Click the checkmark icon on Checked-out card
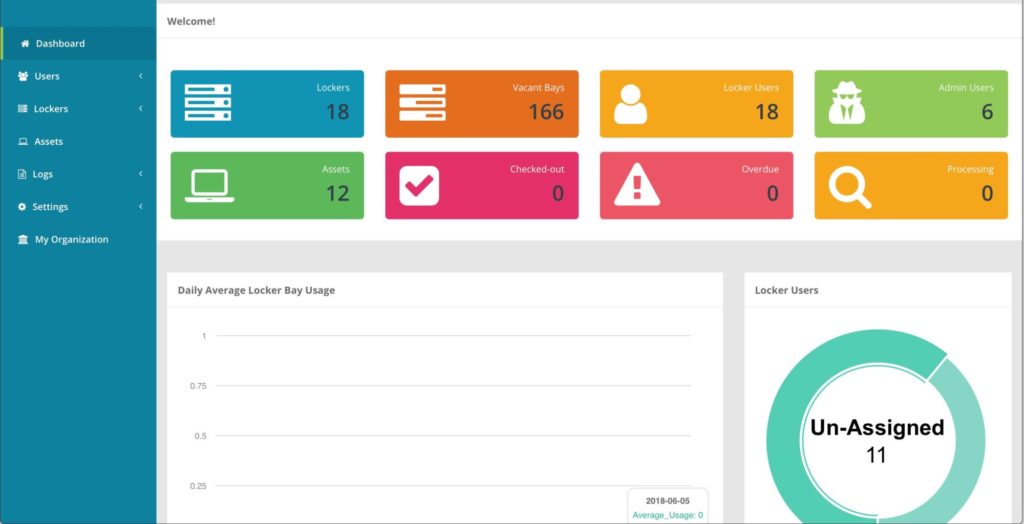The image size is (1024, 524). tap(419, 186)
